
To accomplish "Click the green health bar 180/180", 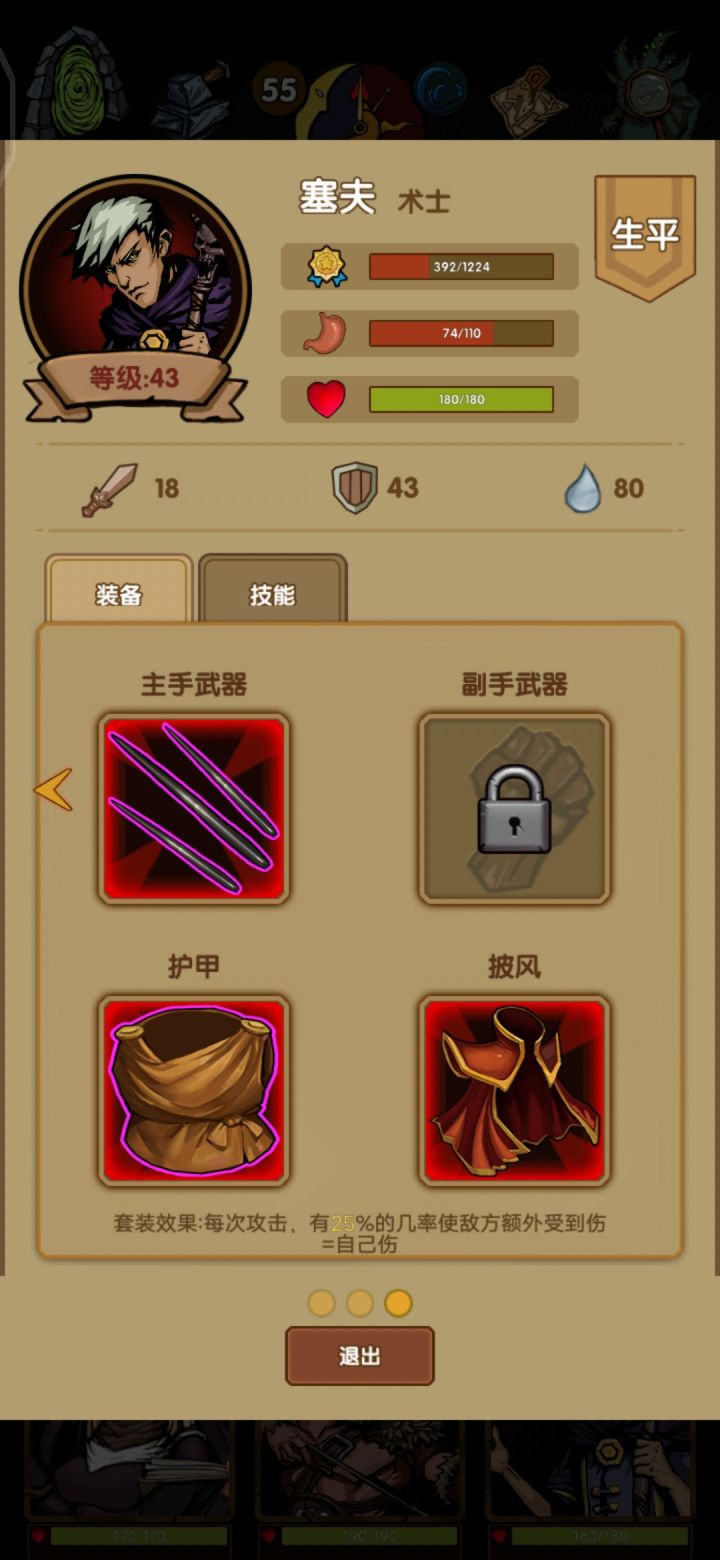I will click(461, 400).
